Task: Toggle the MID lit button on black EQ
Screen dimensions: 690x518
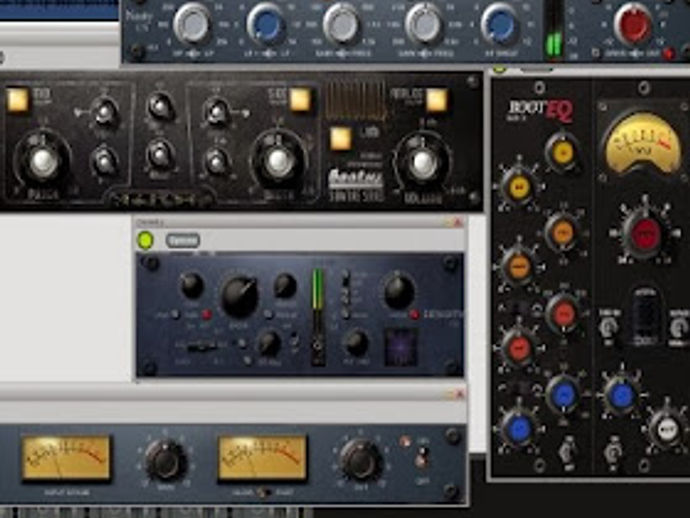Action: (18, 99)
